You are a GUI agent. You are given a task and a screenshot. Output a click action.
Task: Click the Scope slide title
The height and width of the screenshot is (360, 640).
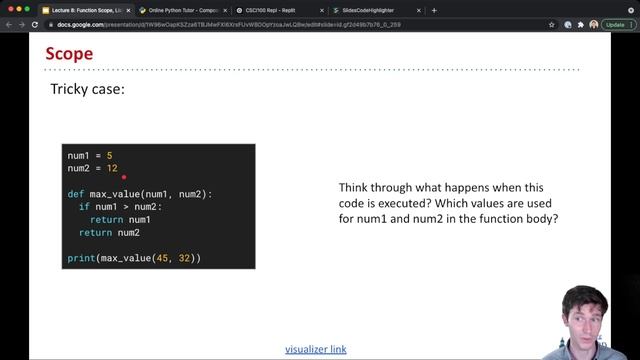69,53
